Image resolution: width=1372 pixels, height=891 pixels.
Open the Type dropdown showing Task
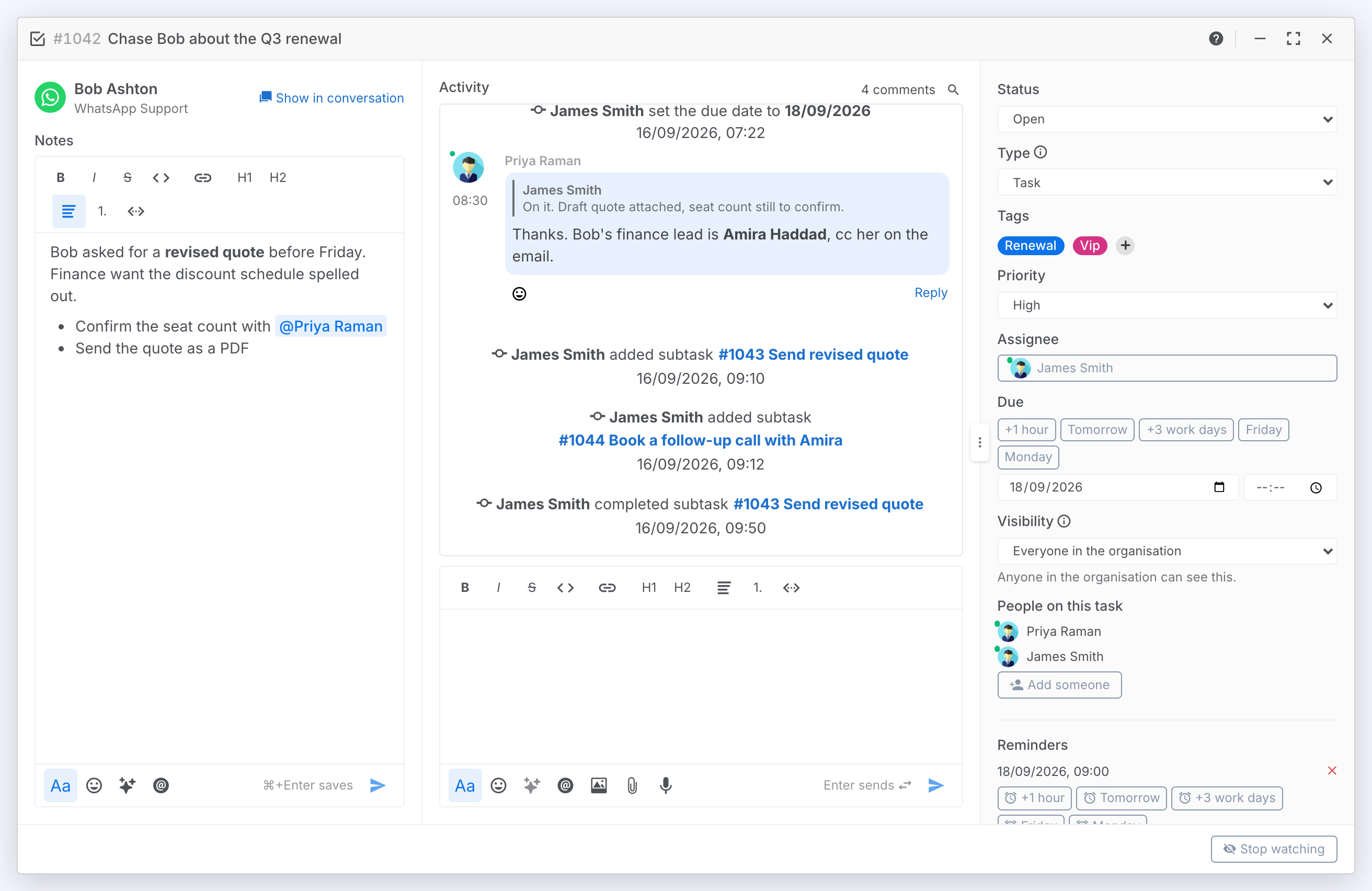1167,182
